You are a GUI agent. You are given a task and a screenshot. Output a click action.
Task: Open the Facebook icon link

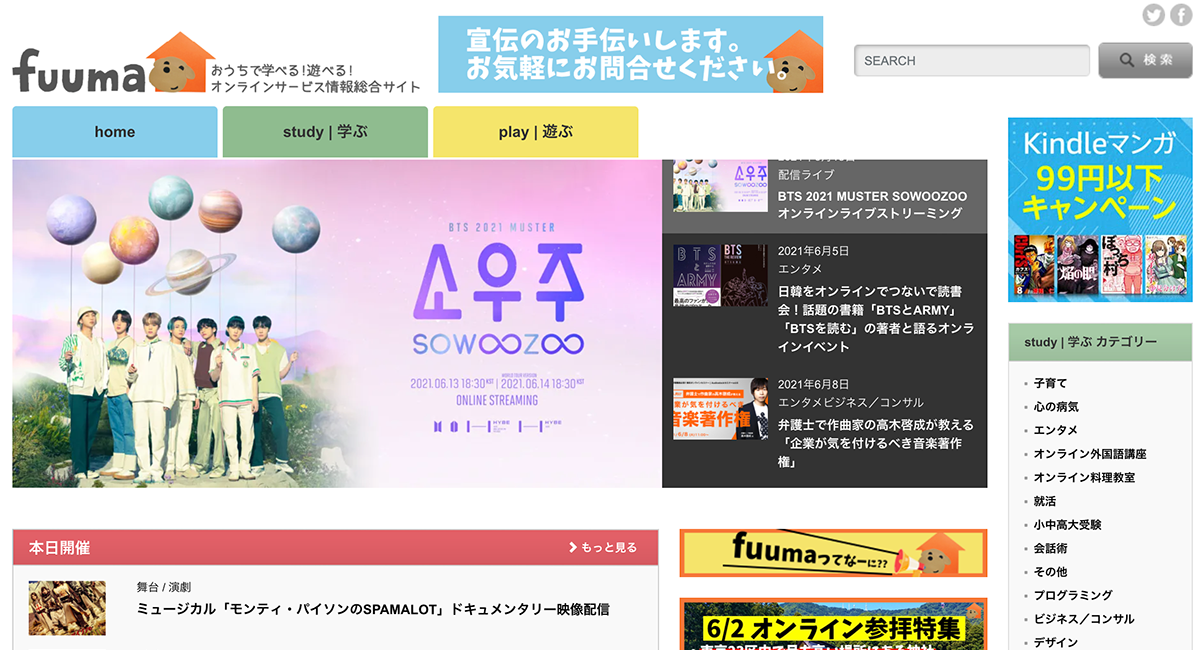coord(1180,15)
